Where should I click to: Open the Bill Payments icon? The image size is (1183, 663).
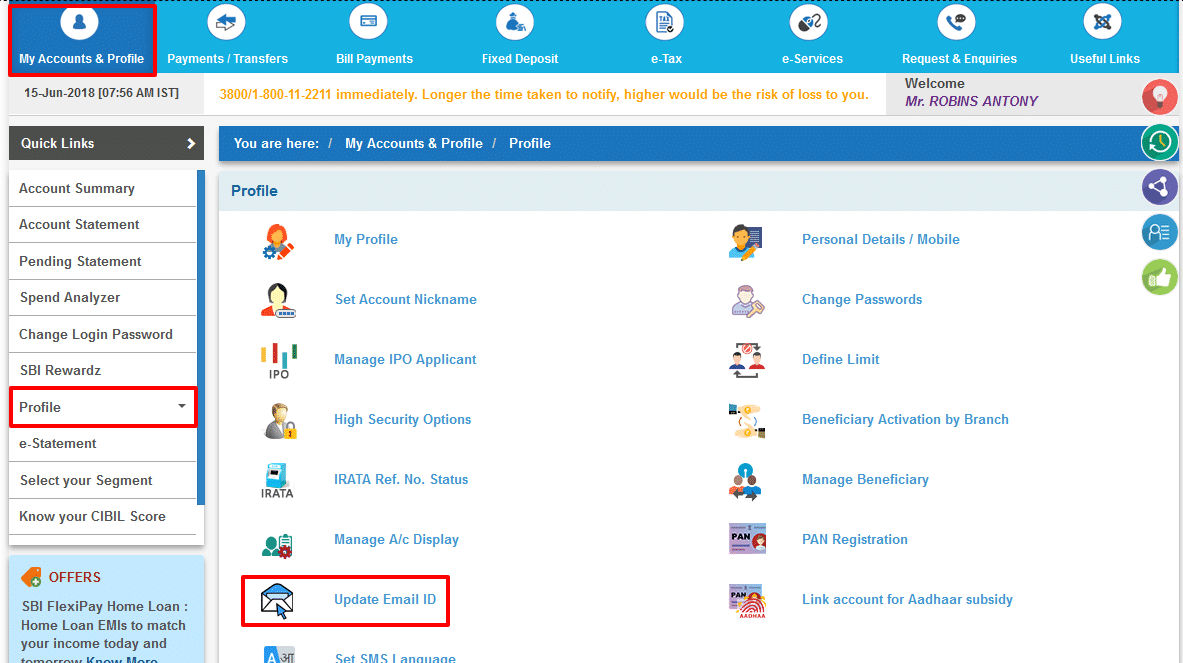pyautogui.click(x=368, y=23)
